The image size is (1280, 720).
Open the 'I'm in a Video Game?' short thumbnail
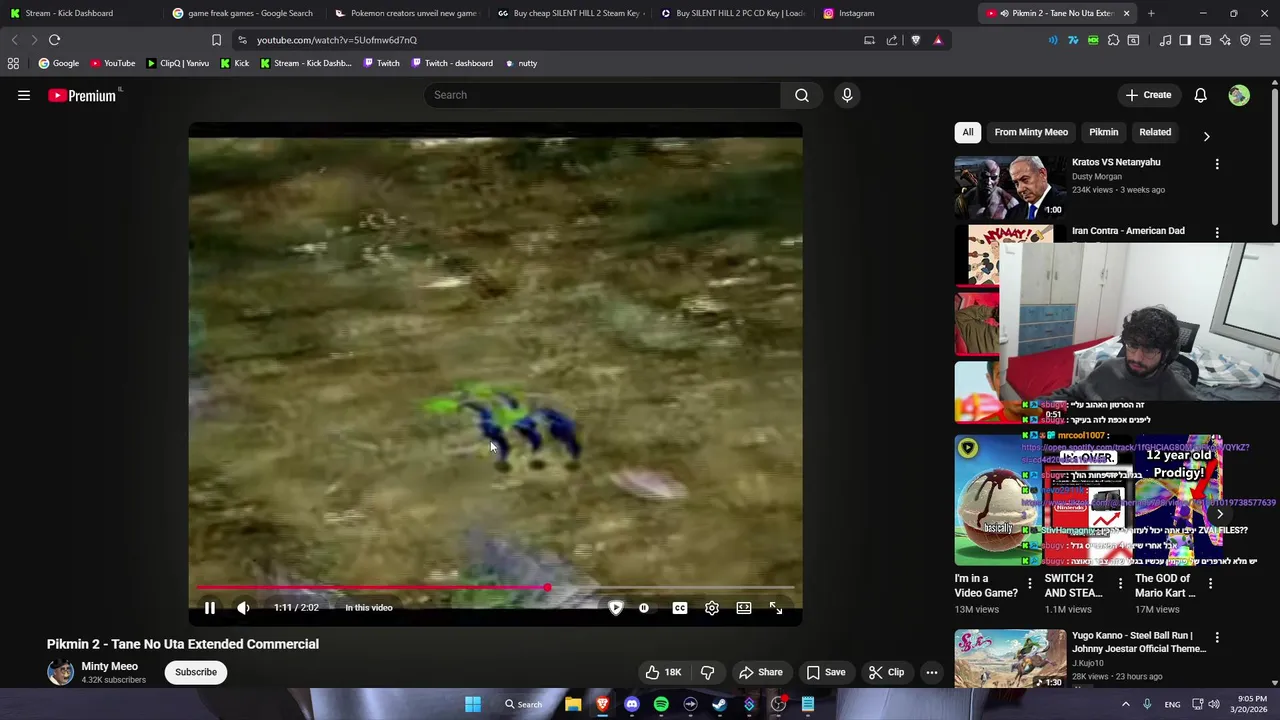(997, 500)
